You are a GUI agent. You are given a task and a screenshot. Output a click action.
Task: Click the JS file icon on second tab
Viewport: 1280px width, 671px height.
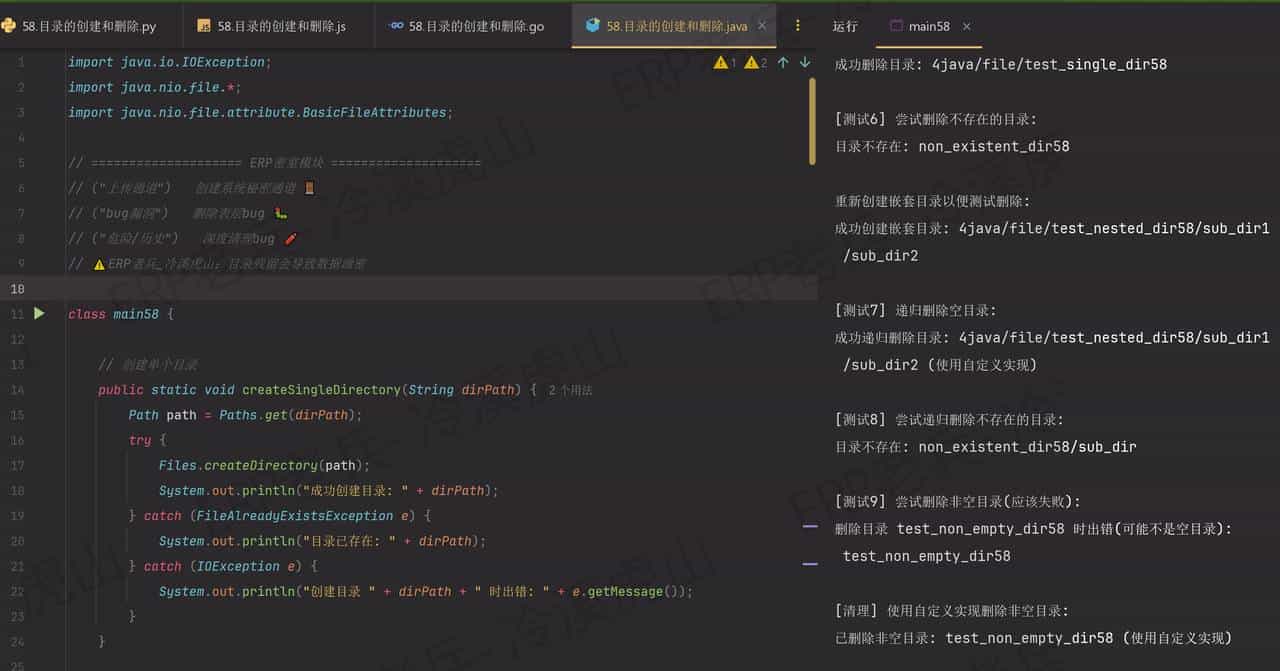click(x=204, y=26)
